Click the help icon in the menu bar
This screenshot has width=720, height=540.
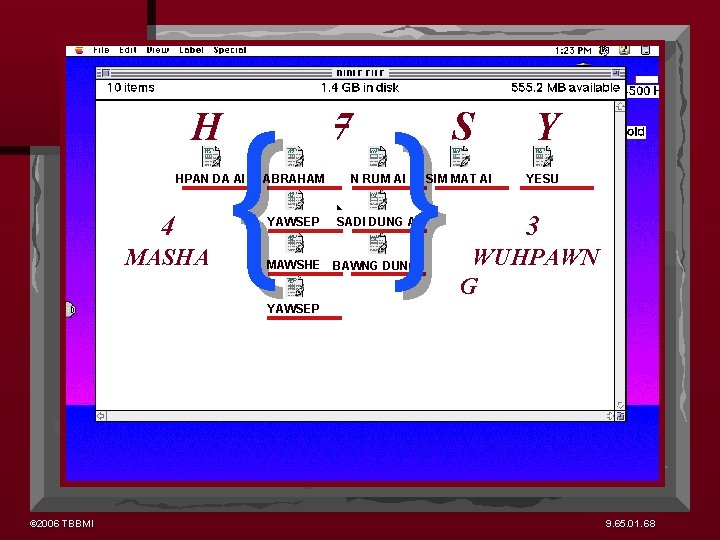(x=624, y=50)
